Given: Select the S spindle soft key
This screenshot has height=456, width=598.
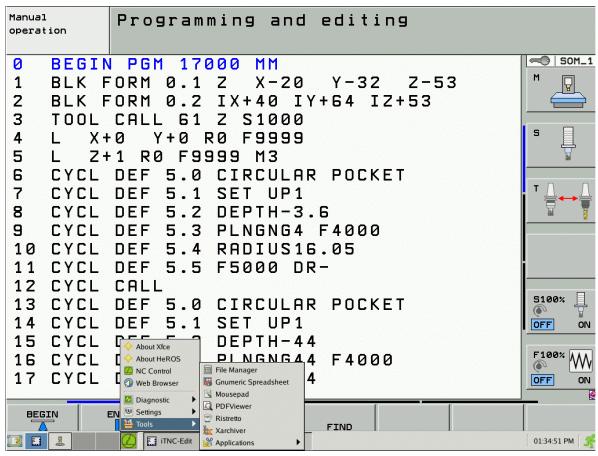Looking at the screenshot, I should pyautogui.click(x=561, y=145).
